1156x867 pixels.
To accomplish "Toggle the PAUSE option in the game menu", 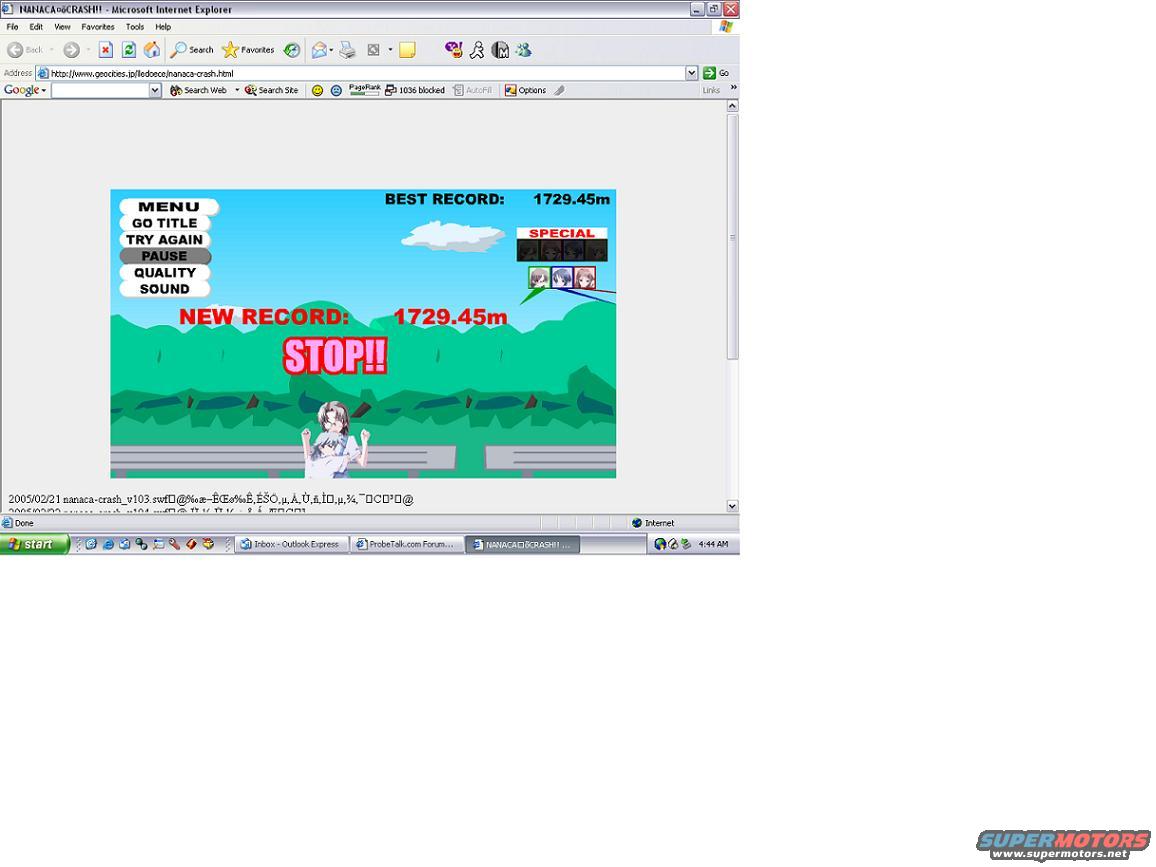I will [165, 256].
